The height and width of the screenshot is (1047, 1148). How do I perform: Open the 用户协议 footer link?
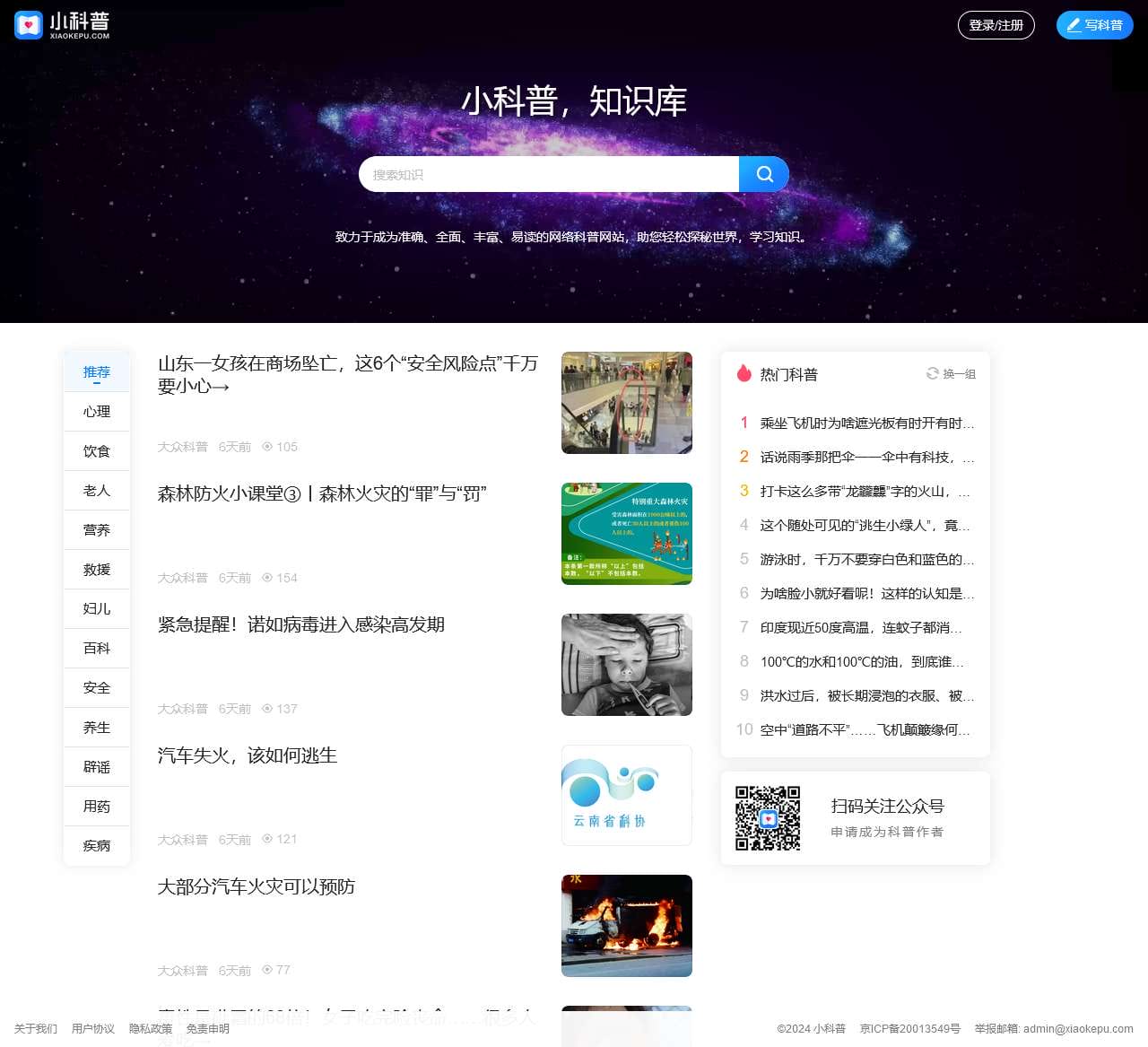pos(93,1029)
